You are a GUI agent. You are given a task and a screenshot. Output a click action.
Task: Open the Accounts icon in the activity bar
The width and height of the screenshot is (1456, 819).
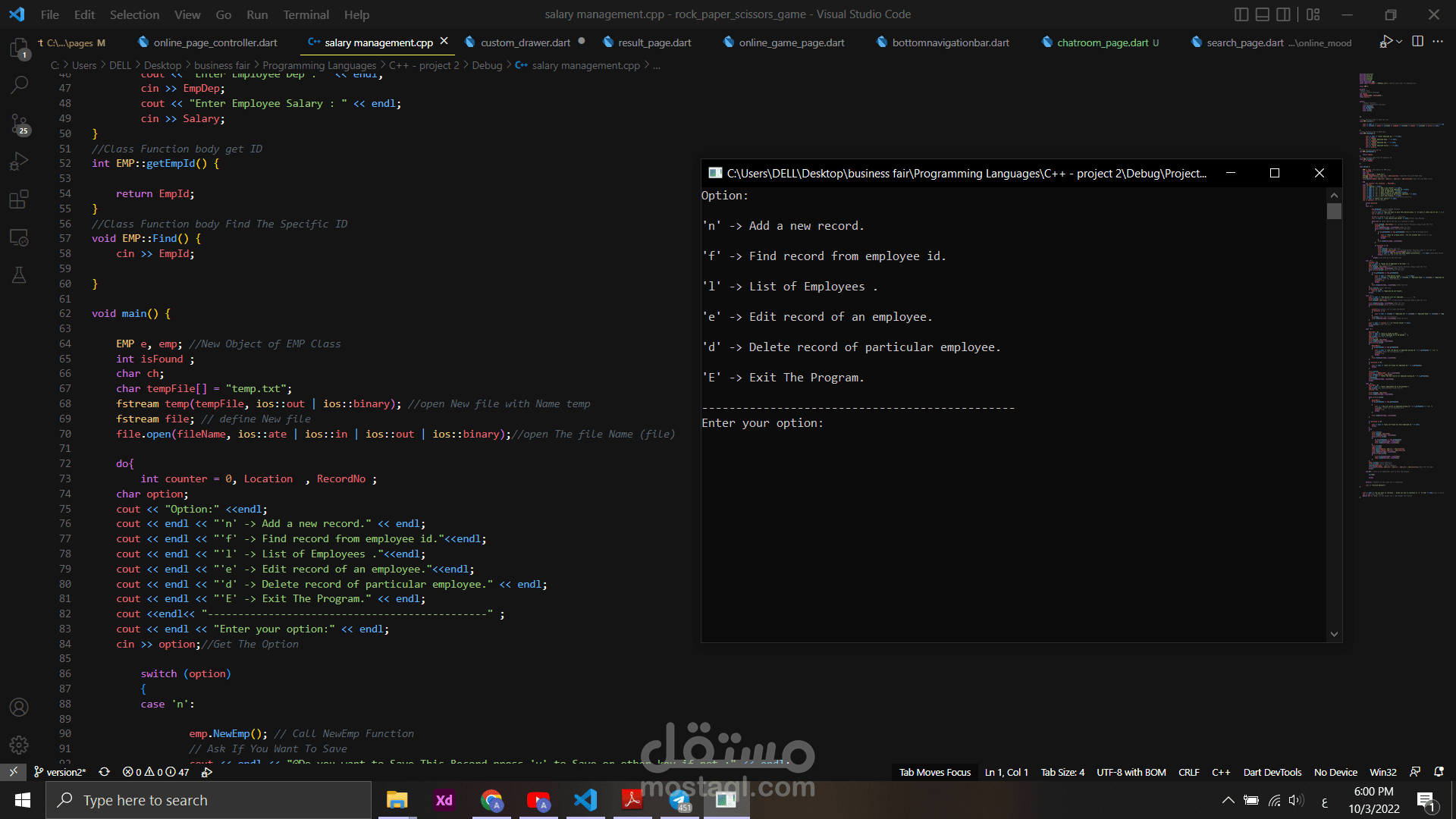(19, 707)
